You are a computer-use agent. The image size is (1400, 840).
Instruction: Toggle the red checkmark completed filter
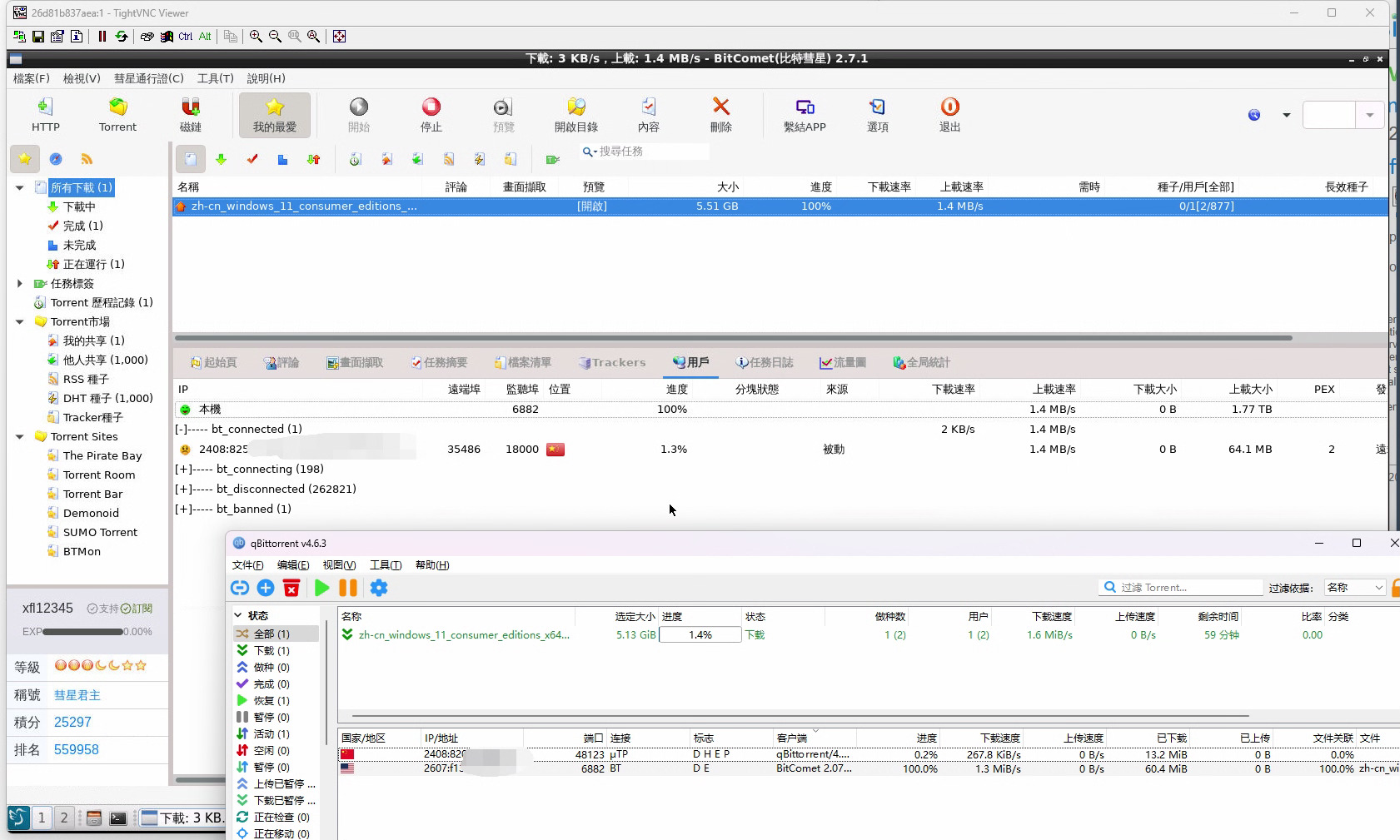(x=252, y=159)
